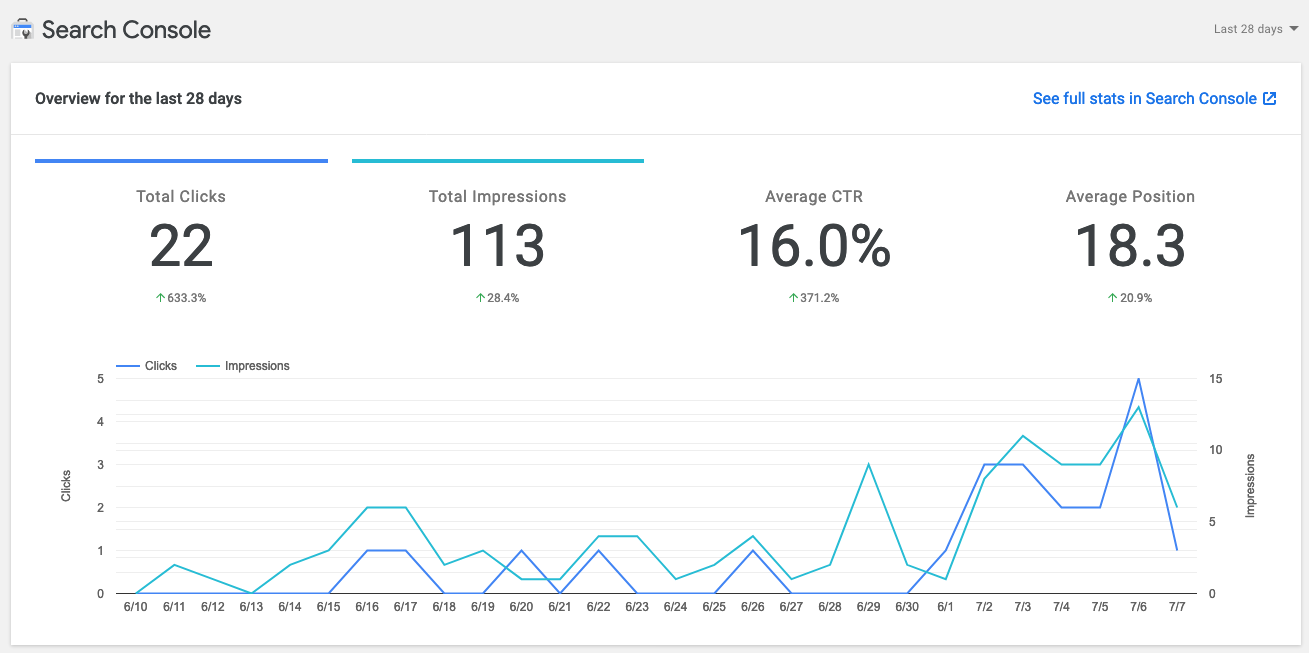Viewport: 1309px width, 653px height.
Task: Click the 20.9% change value
Action: click(x=1136, y=298)
